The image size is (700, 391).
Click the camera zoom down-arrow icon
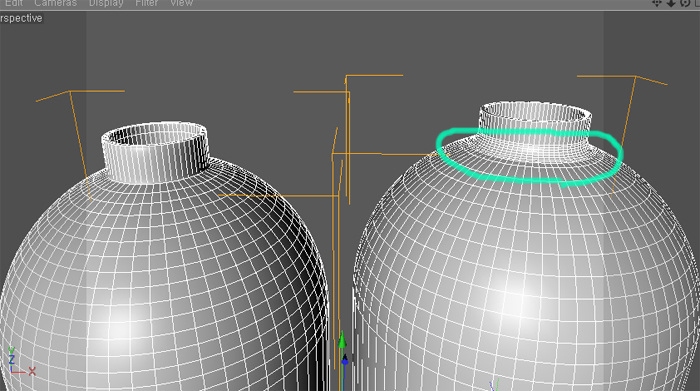click(x=671, y=3)
